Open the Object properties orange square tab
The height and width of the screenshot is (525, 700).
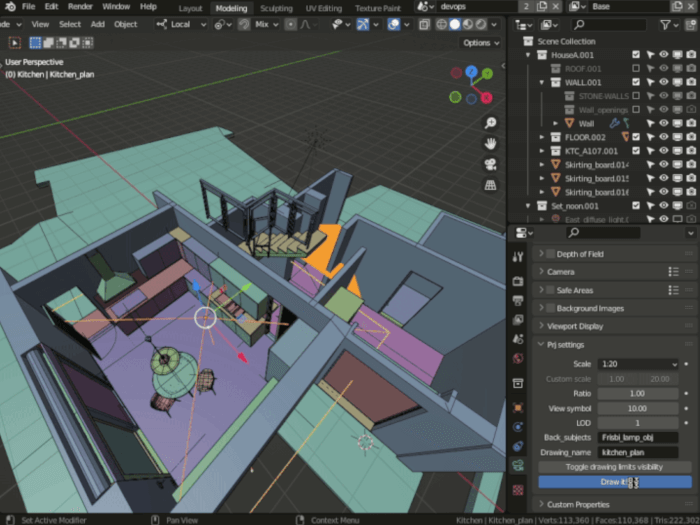coord(518,408)
